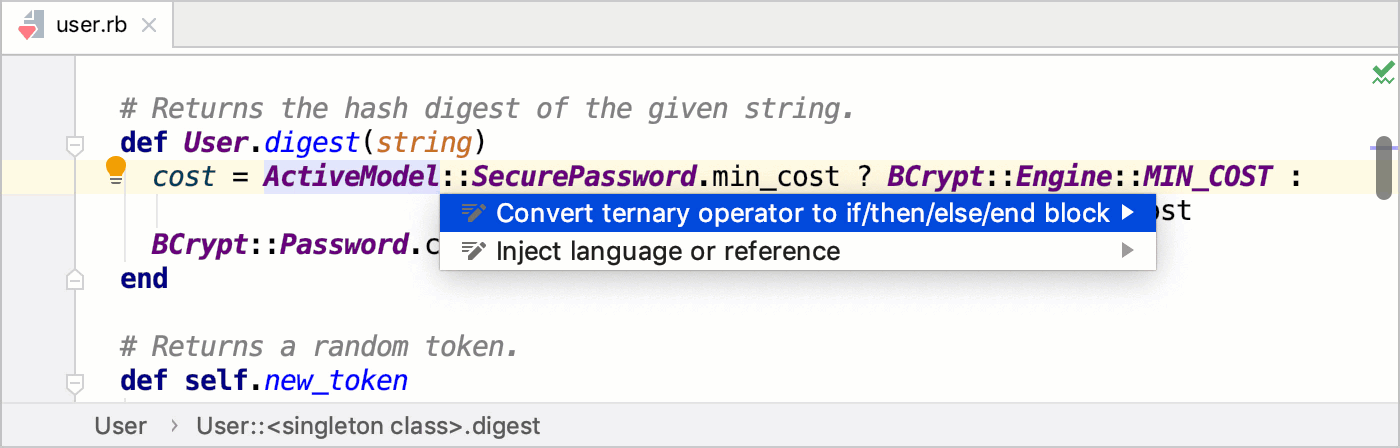Click the Ruby file icon on user.rb tab
The image size is (1400, 448).
pos(31,25)
